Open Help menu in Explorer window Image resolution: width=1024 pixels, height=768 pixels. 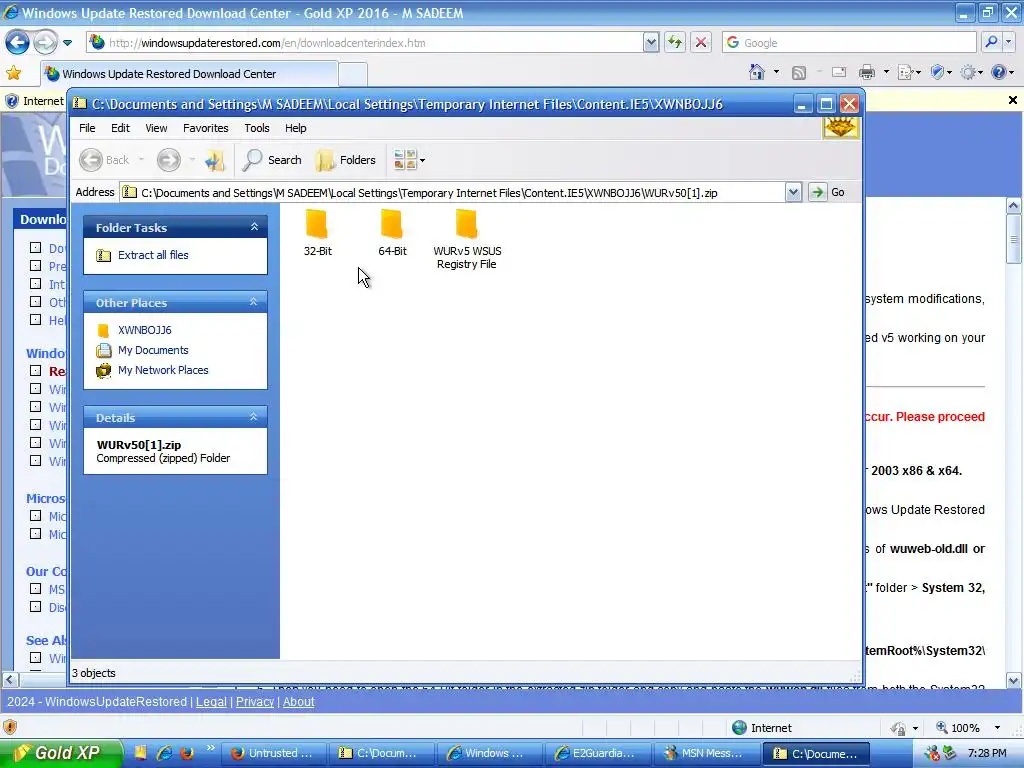[x=295, y=128]
